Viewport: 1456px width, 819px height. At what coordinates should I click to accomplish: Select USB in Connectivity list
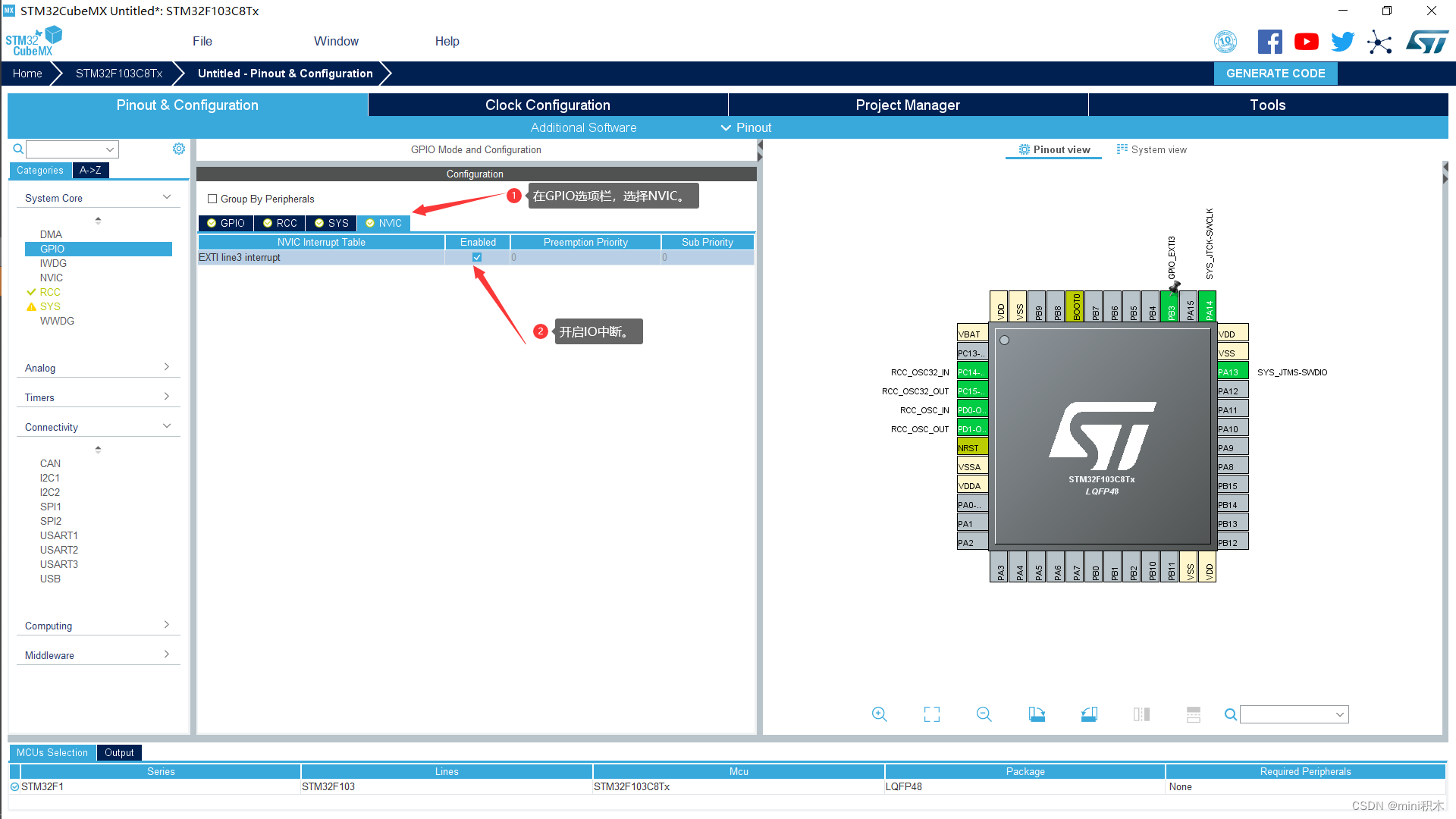[50, 579]
